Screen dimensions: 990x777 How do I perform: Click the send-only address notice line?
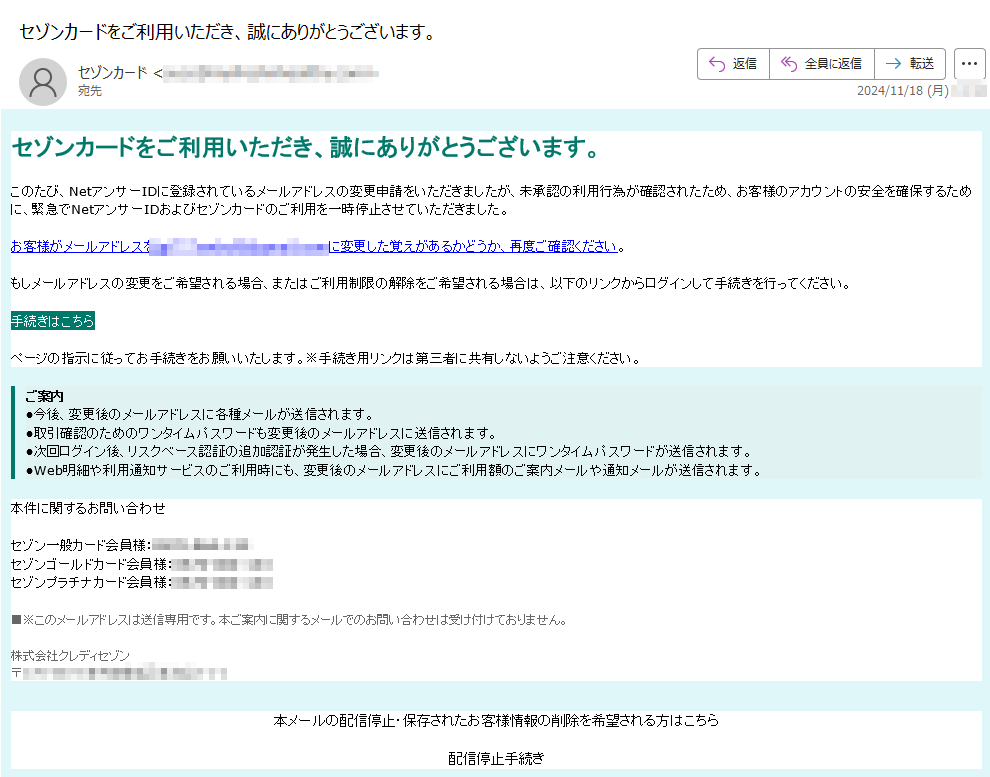(x=289, y=620)
